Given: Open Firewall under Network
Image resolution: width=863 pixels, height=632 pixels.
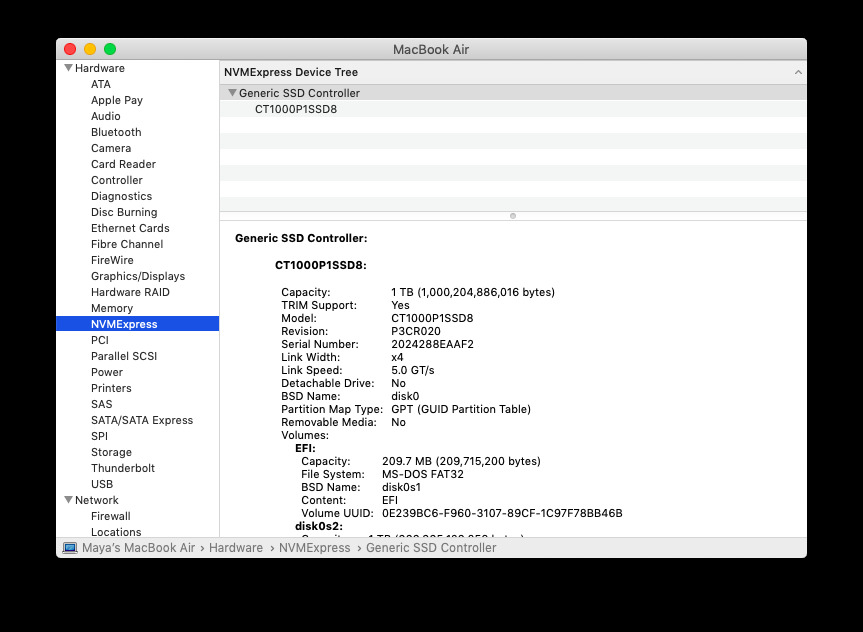Looking at the screenshot, I should (x=111, y=516).
